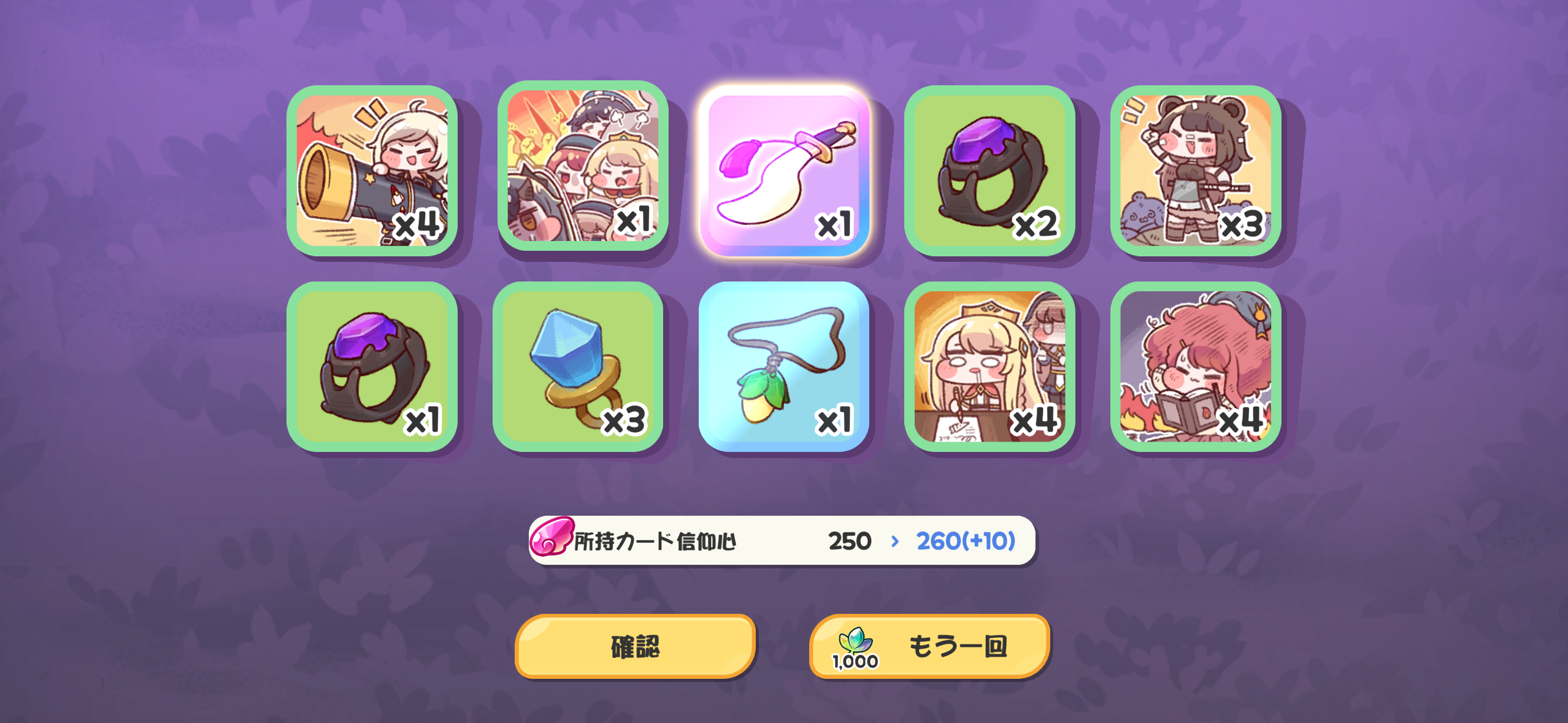Screen dimensions: 1568x723
Task: Tap the rainbow gem 1,000 cost icon
Action: coord(855,648)
